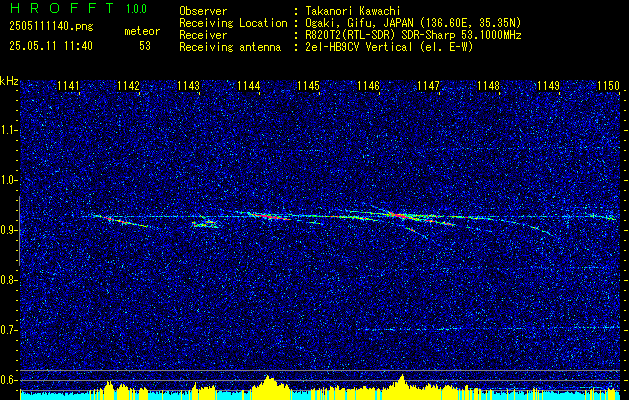Click time axis label 1142
629x400 pixels.
[128, 86]
